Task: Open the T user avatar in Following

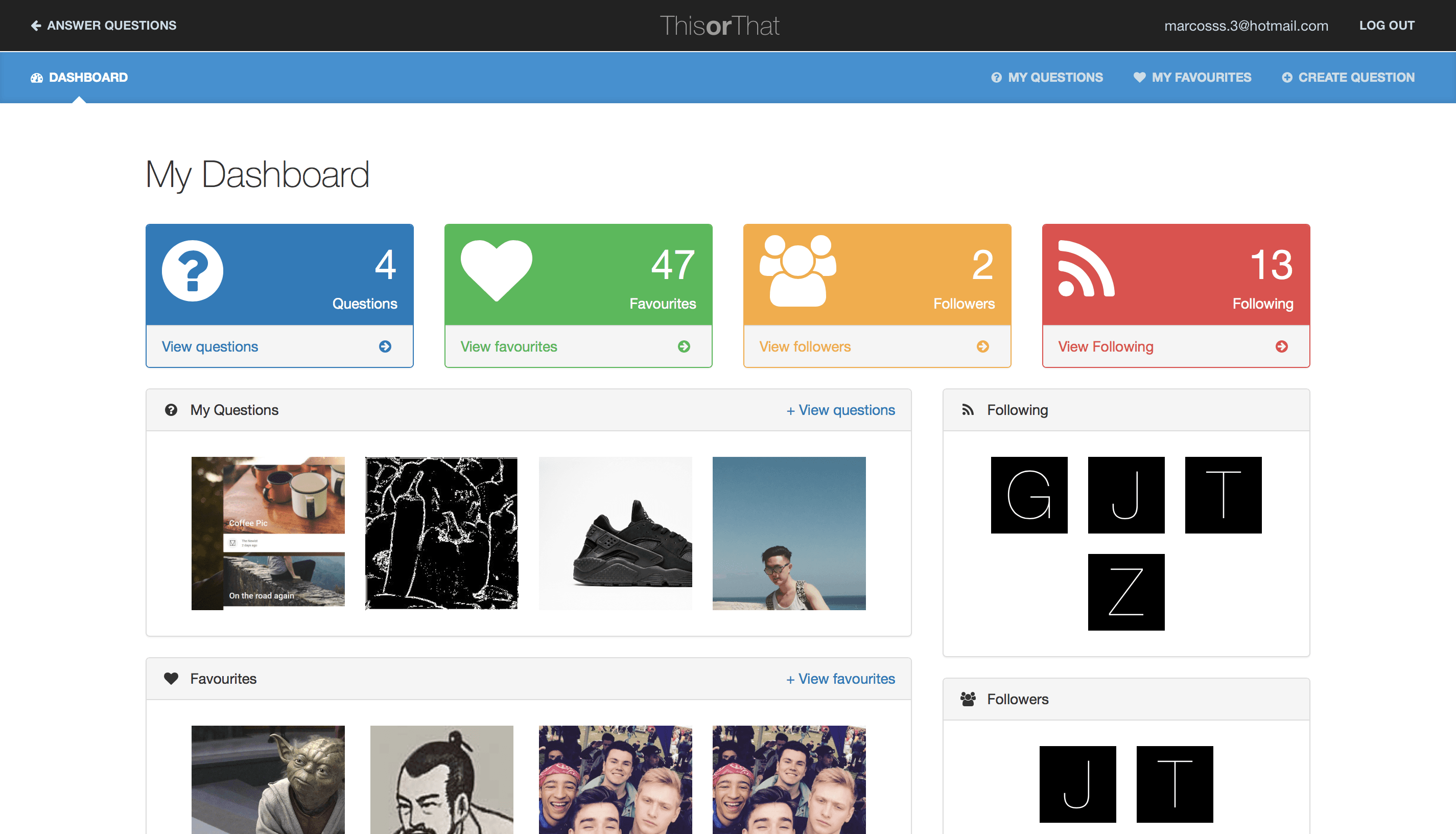Action: pyautogui.click(x=1224, y=496)
